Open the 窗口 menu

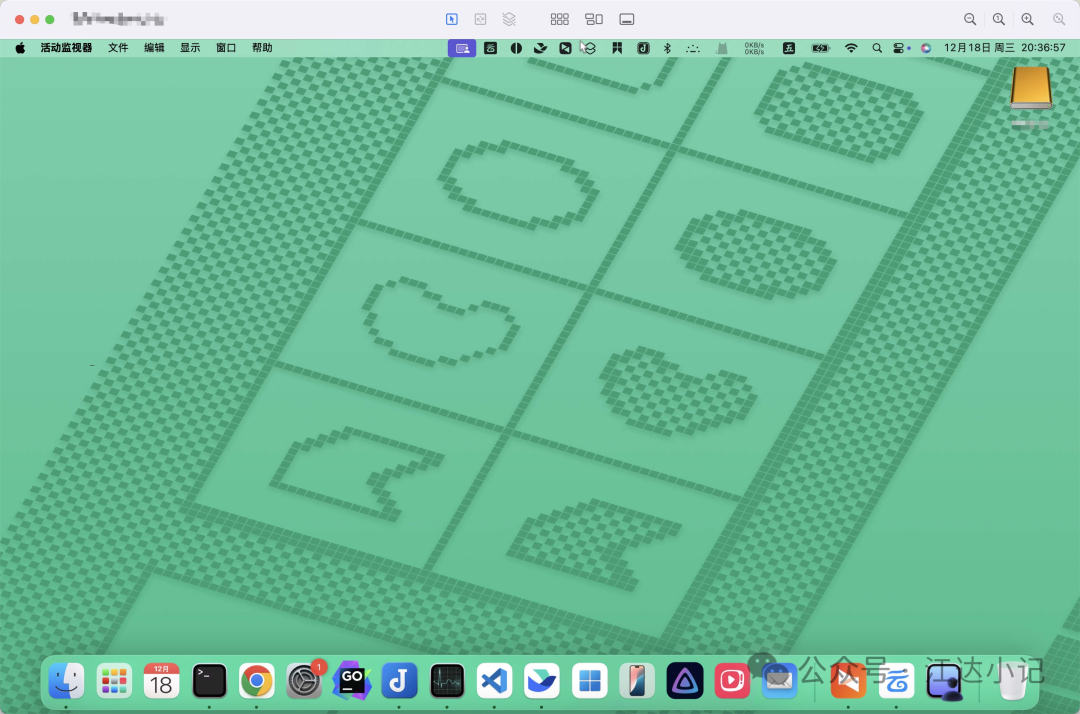226,48
